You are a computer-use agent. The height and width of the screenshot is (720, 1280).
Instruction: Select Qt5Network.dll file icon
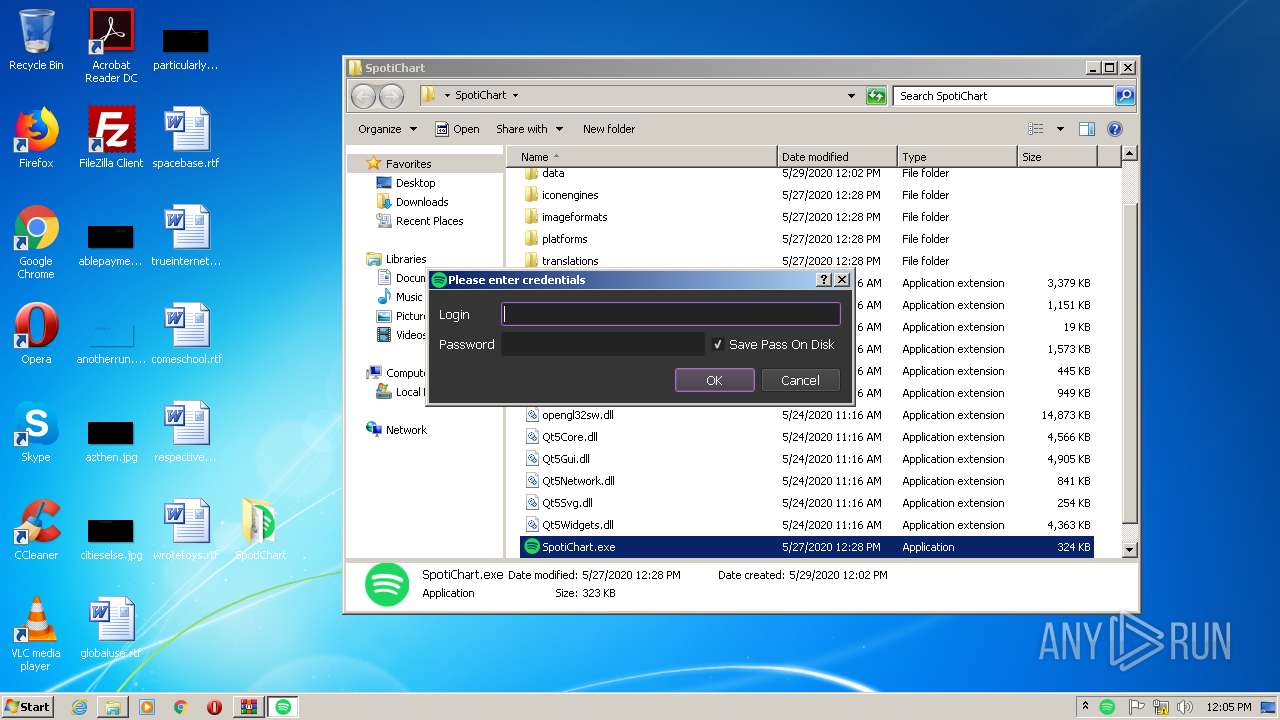(x=532, y=481)
